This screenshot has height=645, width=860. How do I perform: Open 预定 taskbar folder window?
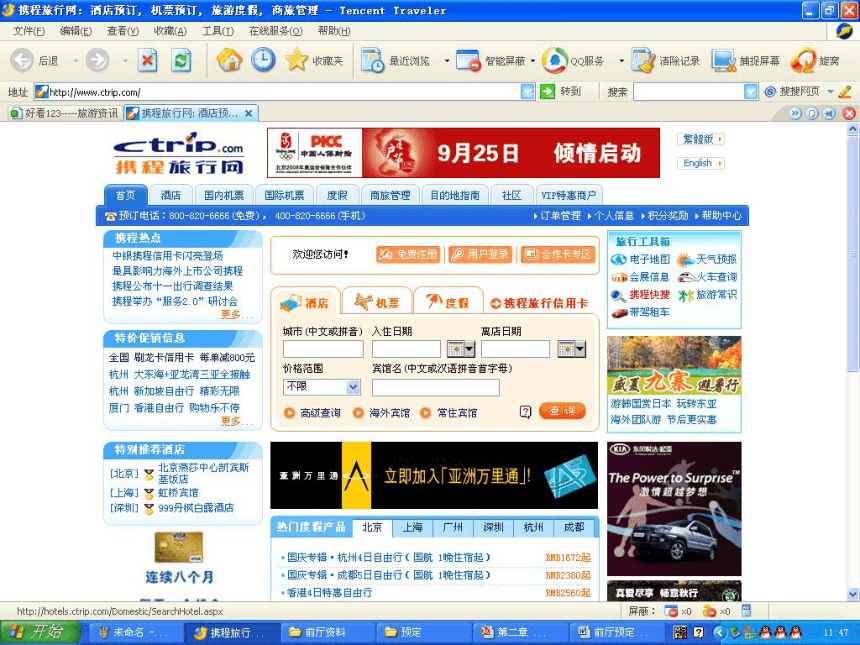422,632
